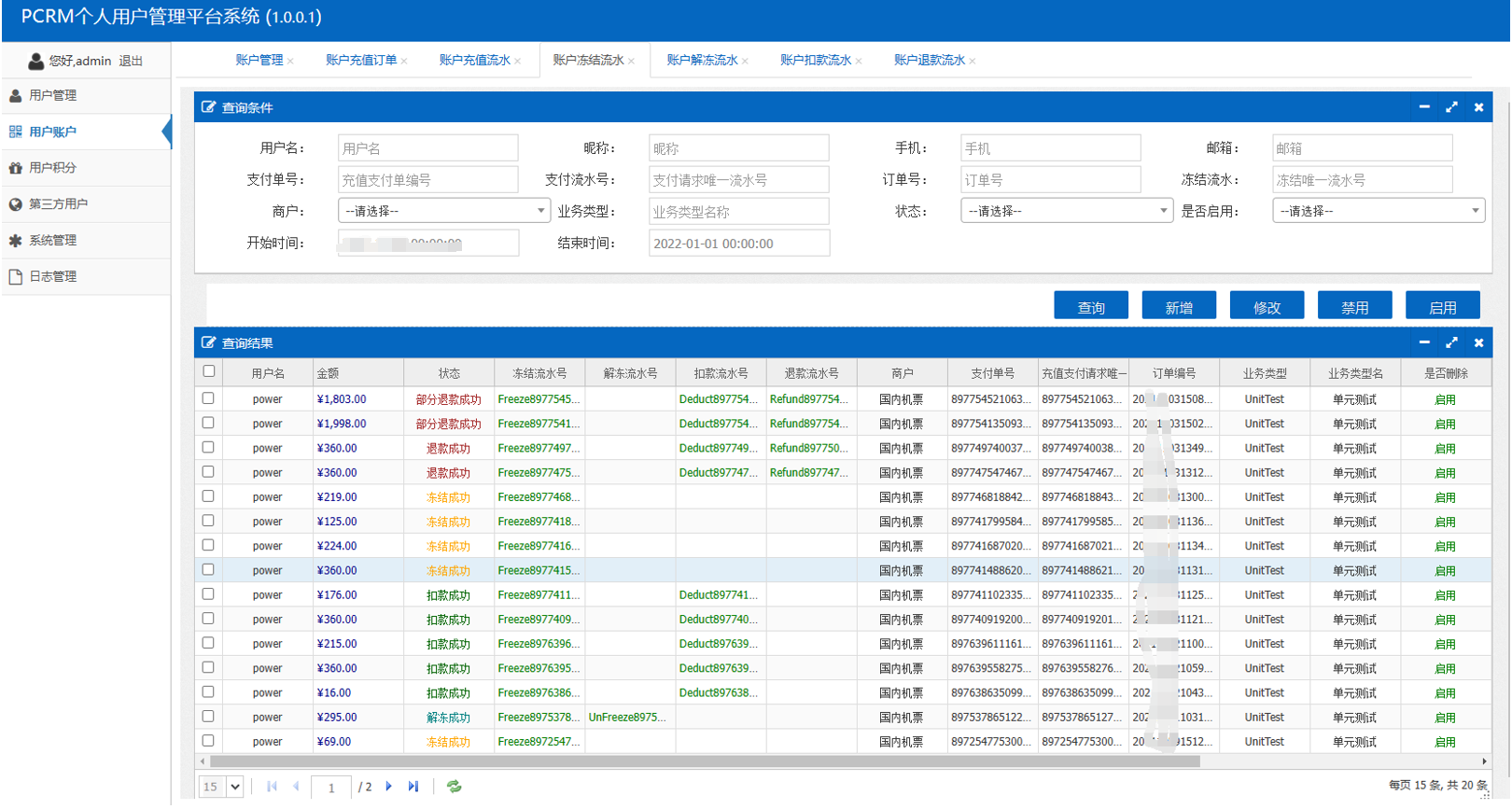This screenshot has width=1512, height=809.
Task: Switch to the 账户退款流水 tab
Action: point(929,61)
